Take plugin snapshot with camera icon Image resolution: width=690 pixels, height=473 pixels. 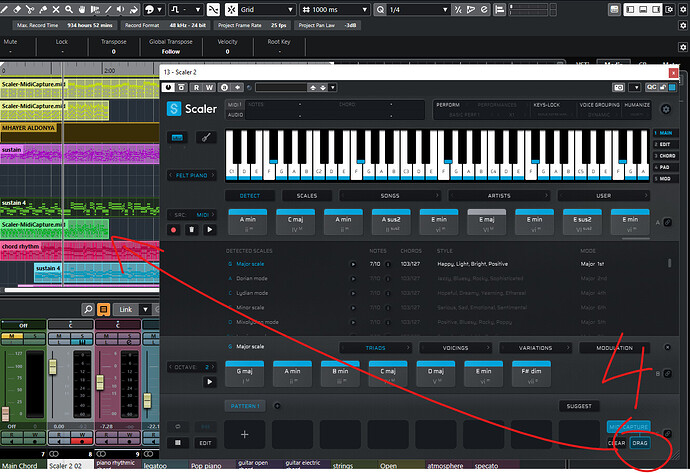coord(619,88)
